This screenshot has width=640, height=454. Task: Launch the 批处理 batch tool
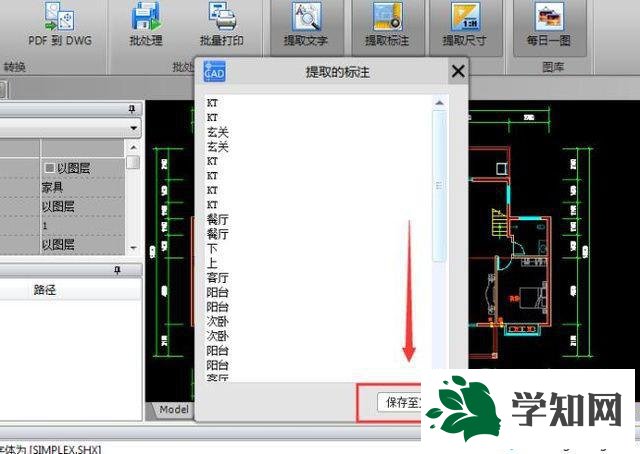point(146,24)
